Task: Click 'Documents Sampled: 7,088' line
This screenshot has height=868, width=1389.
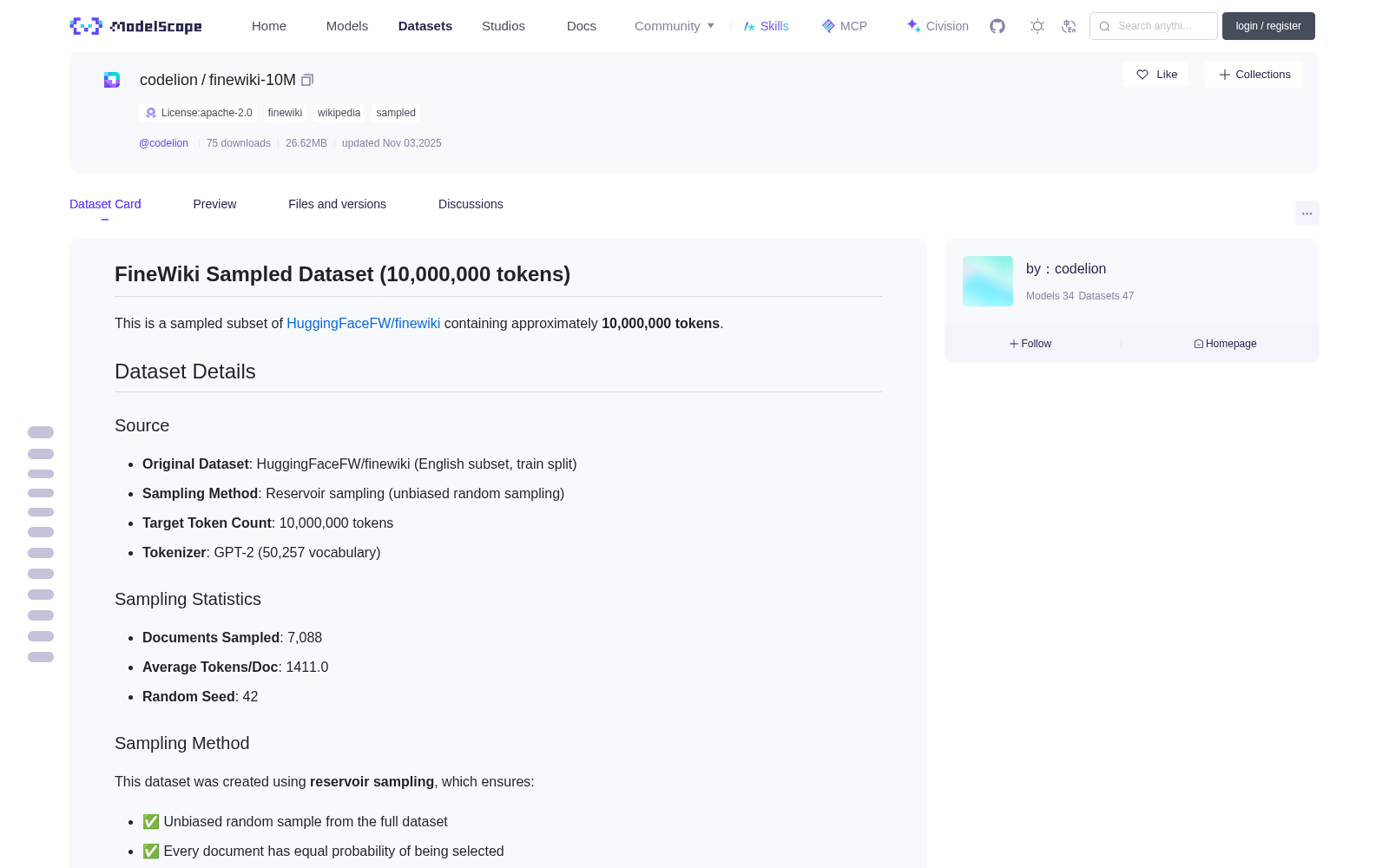Action: point(232,637)
